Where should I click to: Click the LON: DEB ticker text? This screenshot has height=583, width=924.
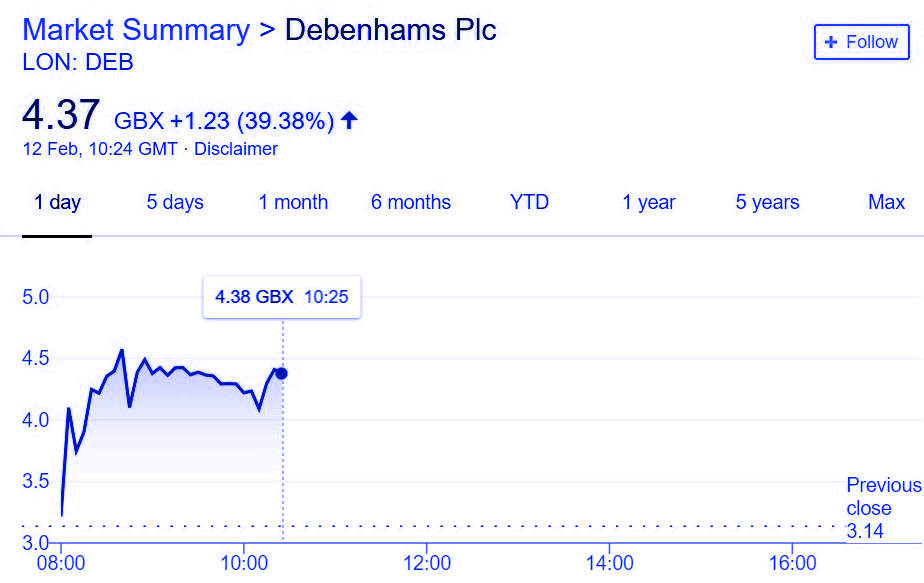point(78,62)
